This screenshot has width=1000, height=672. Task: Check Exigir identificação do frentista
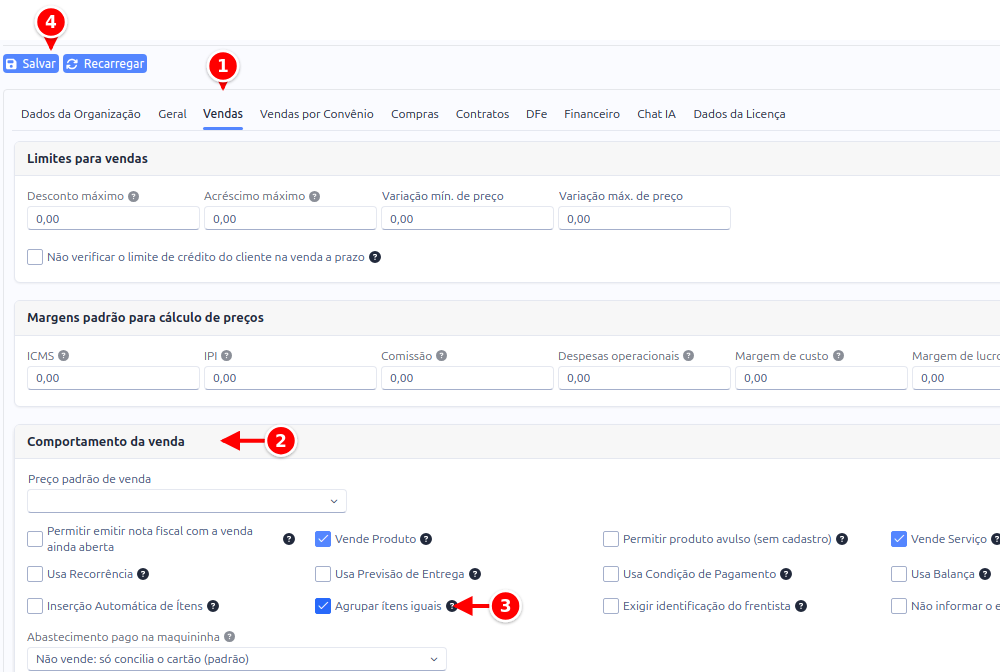point(611,606)
